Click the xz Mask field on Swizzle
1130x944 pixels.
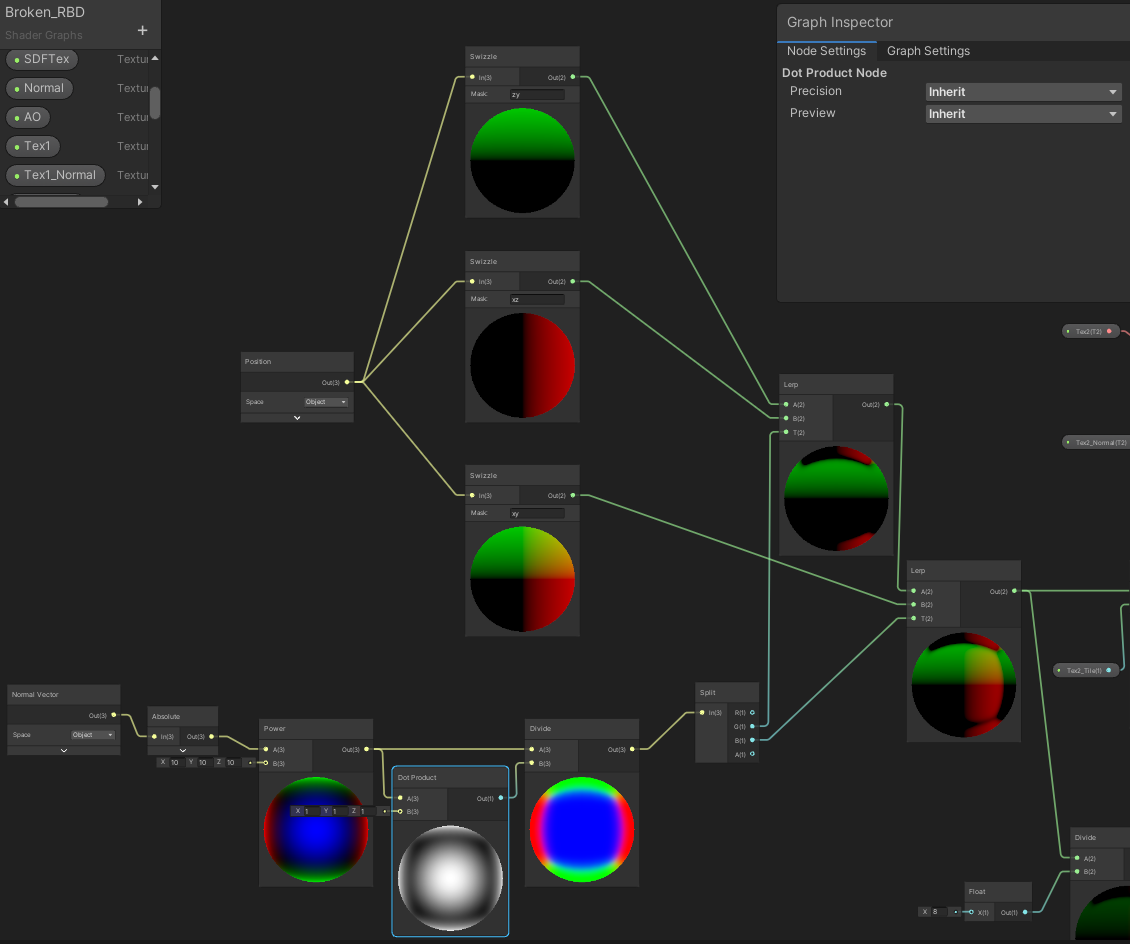pyautogui.click(x=537, y=299)
